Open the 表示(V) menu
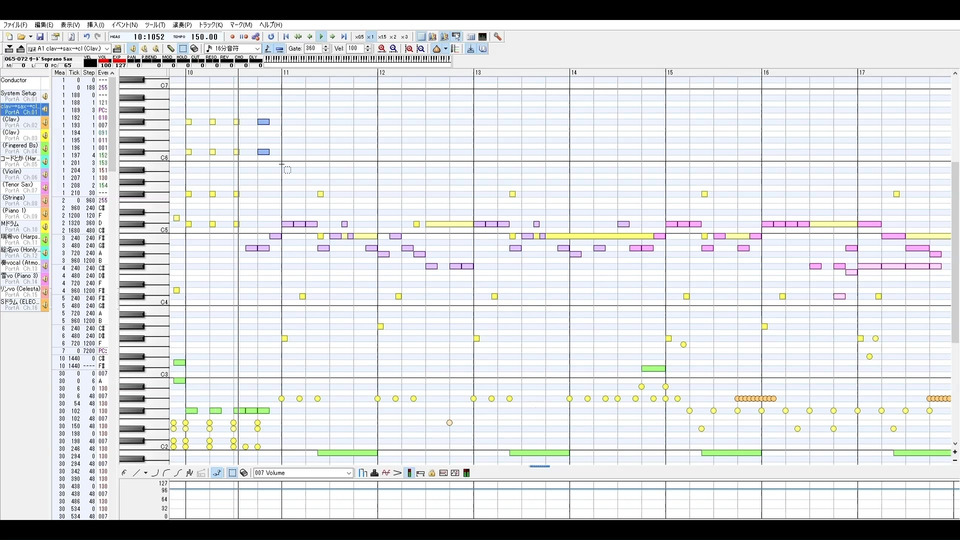 [x=70, y=25]
